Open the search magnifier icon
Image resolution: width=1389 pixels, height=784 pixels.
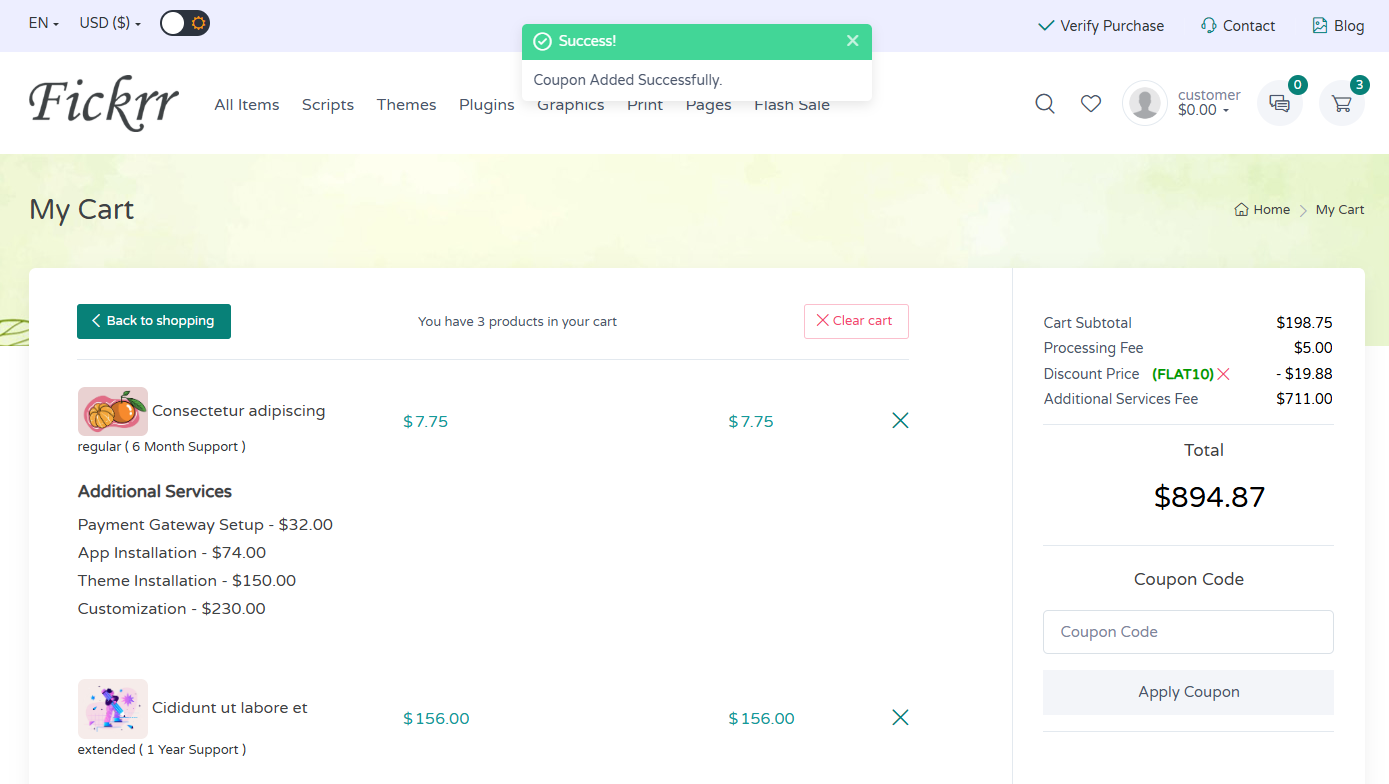pyautogui.click(x=1045, y=103)
